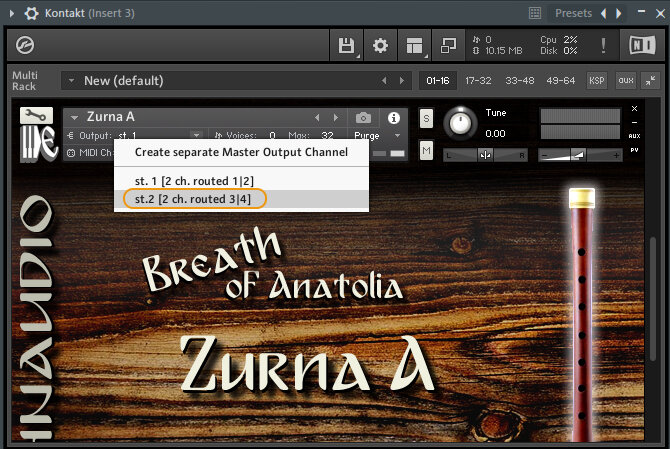Viewport: 670px width, 449px height.
Task: Open the workspace layout panel icon
Action: pyautogui.click(x=414, y=45)
